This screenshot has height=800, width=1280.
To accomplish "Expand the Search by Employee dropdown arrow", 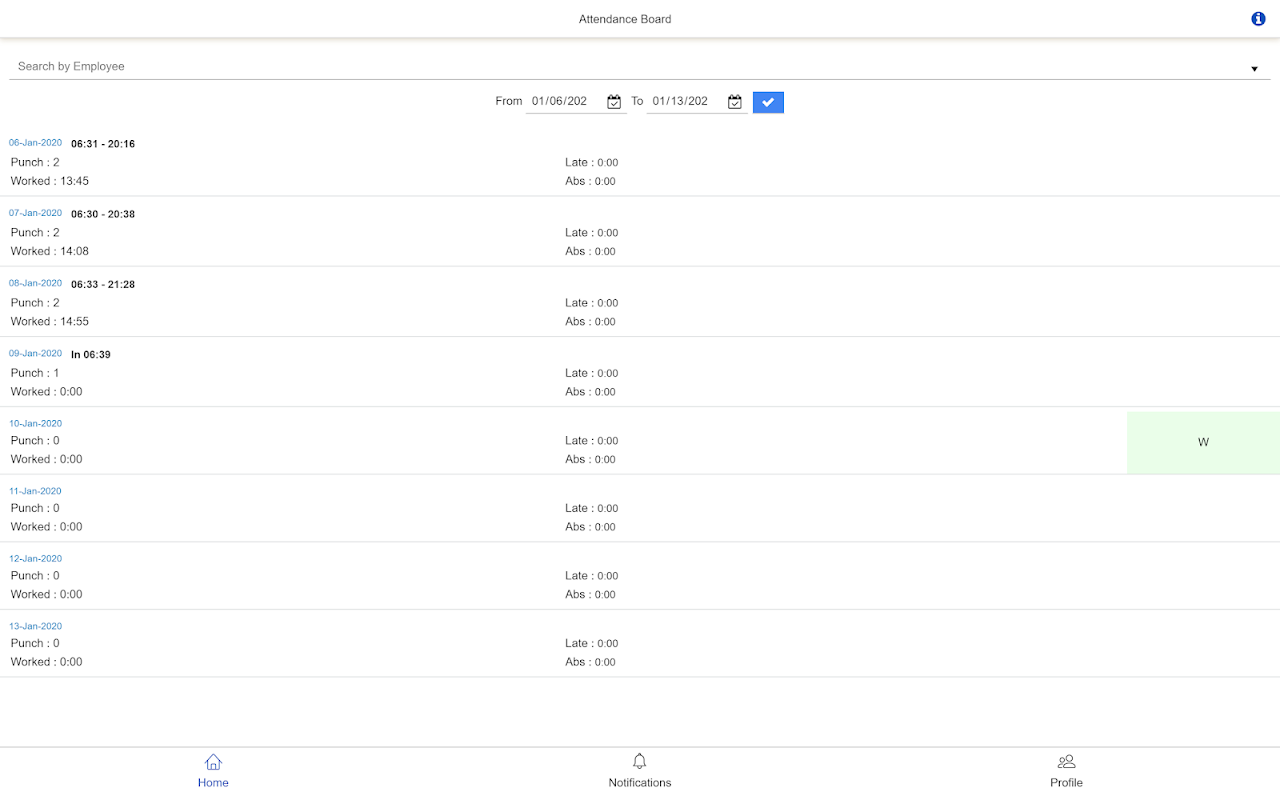I will pos(1254,69).
